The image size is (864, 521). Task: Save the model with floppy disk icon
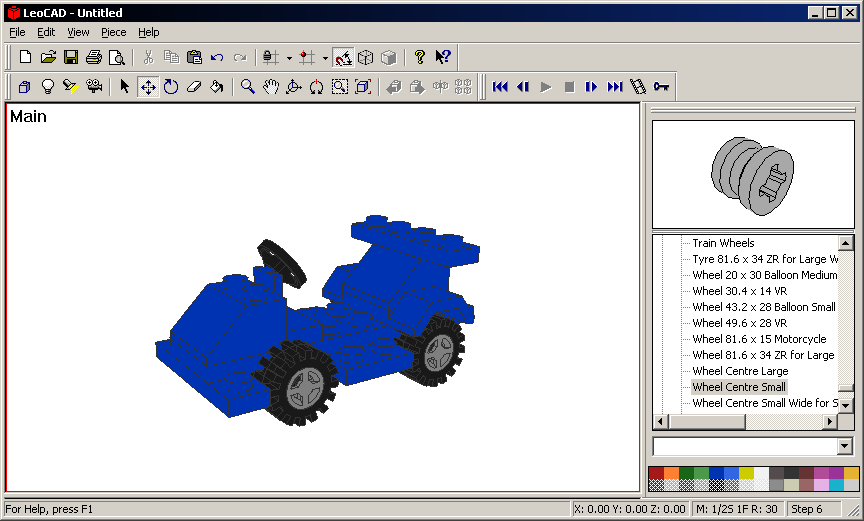tap(71, 57)
